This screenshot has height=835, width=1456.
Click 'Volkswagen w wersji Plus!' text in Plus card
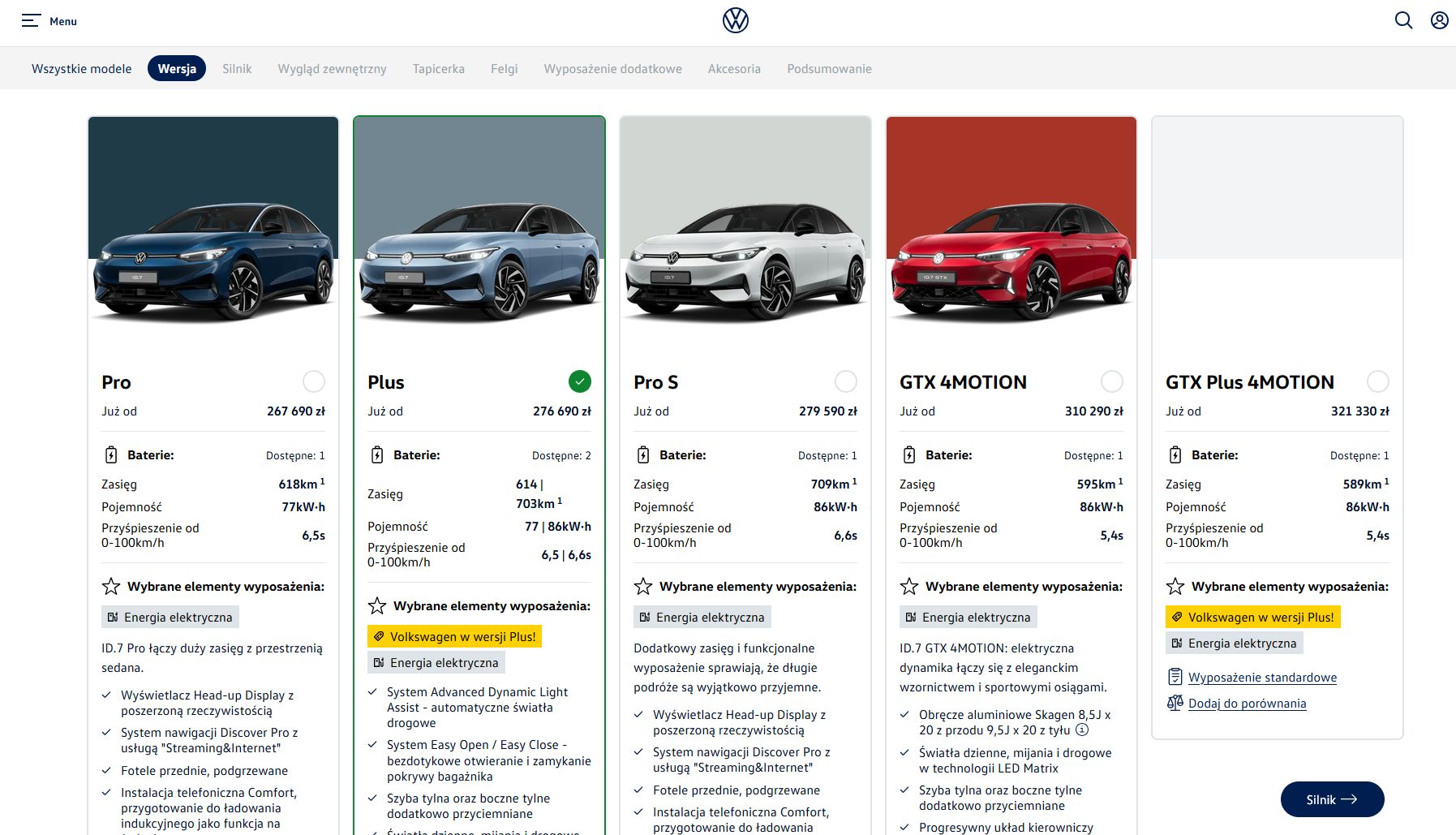462,637
